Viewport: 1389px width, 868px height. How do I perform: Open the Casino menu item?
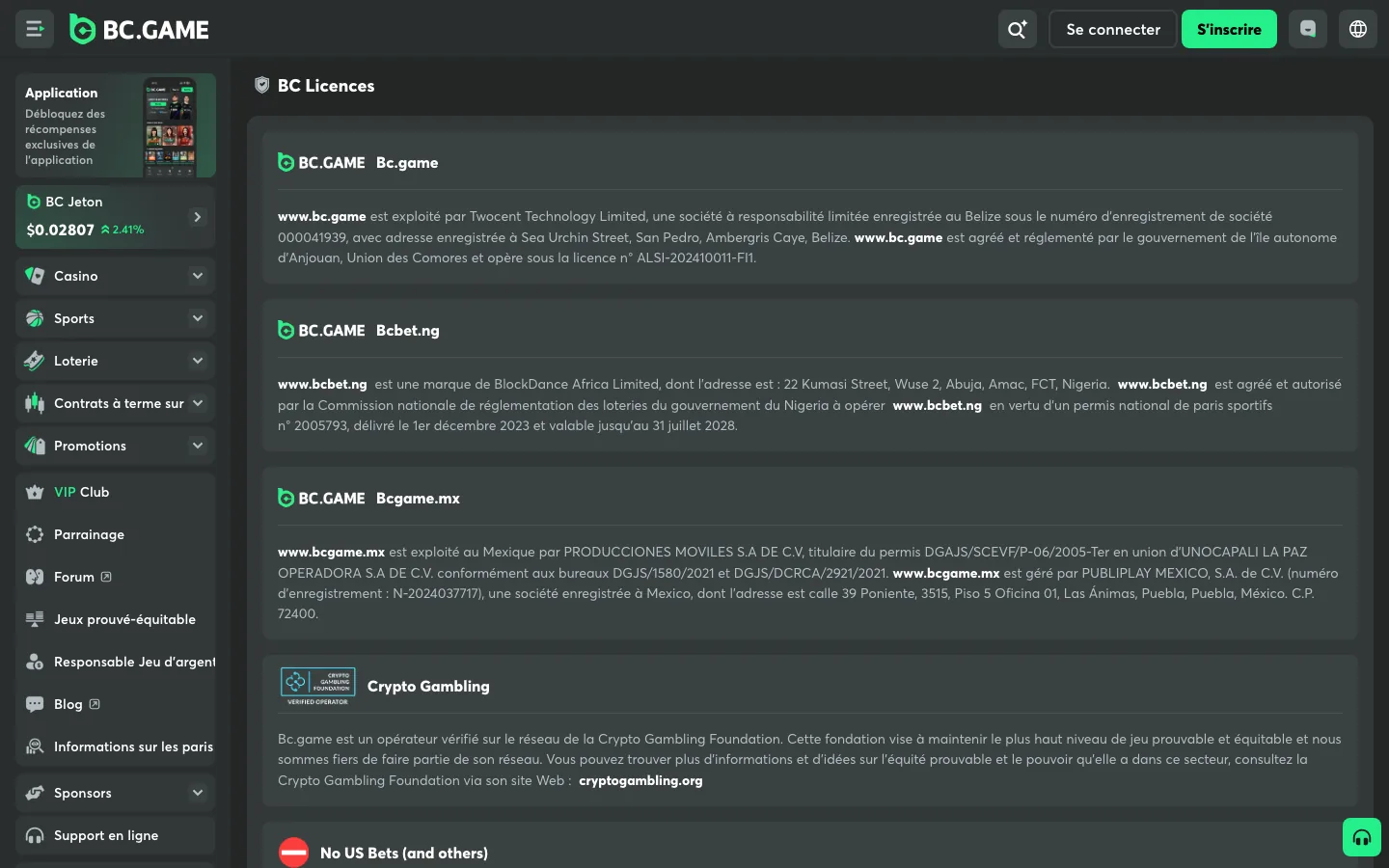coord(115,276)
